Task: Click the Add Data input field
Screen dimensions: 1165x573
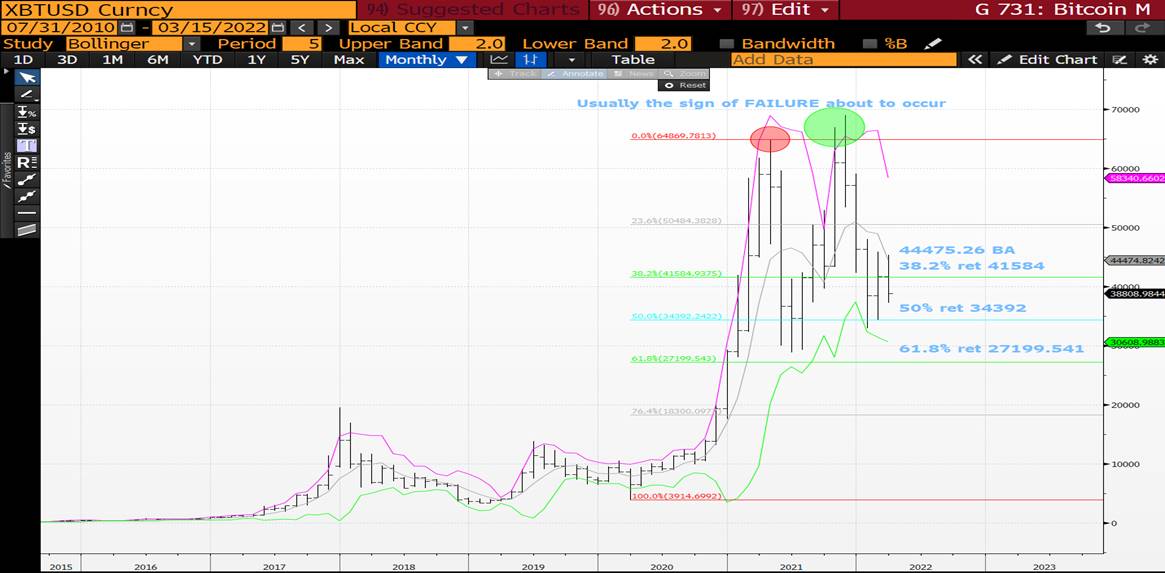Action: (x=843, y=59)
